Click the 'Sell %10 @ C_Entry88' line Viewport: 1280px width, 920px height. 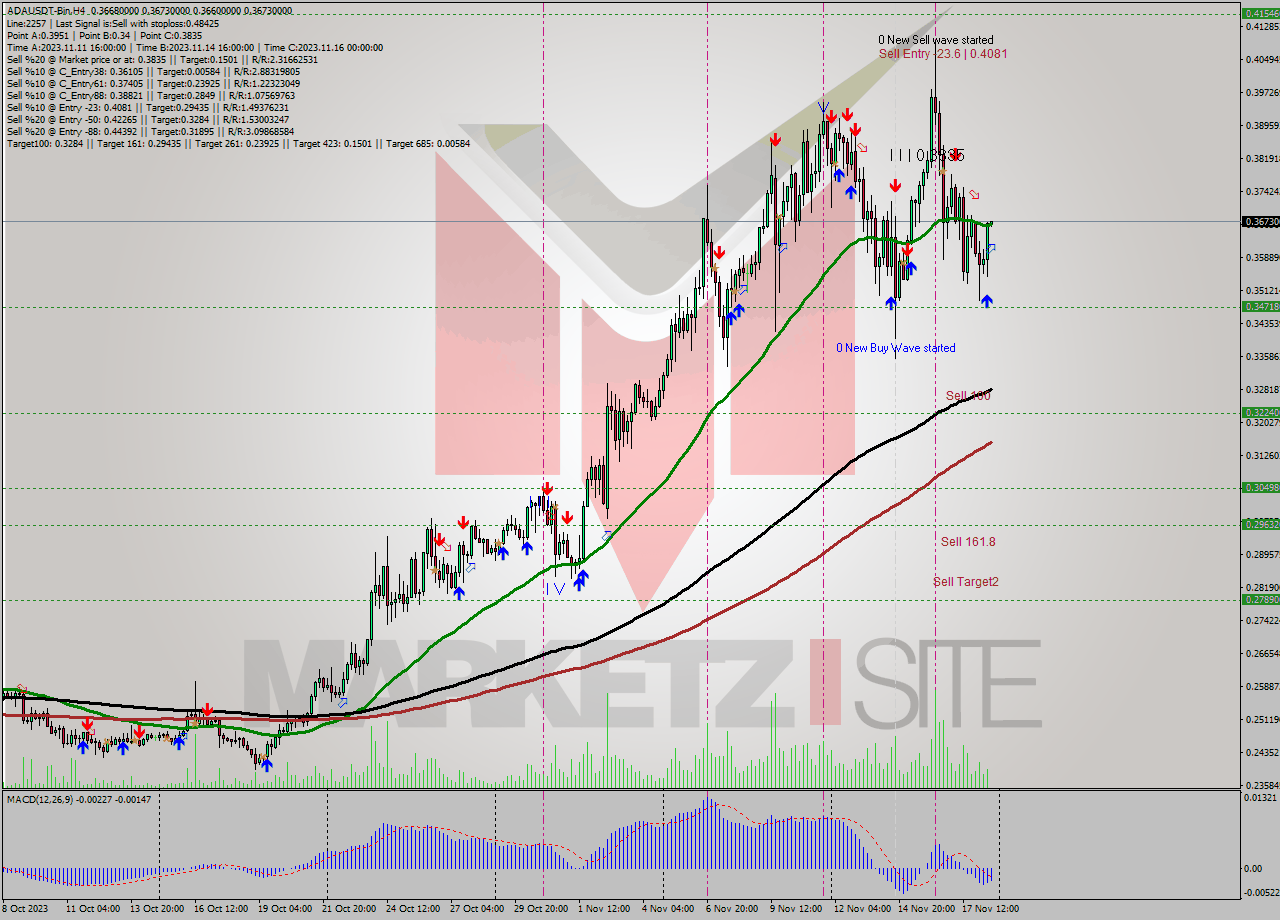click(150, 95)
